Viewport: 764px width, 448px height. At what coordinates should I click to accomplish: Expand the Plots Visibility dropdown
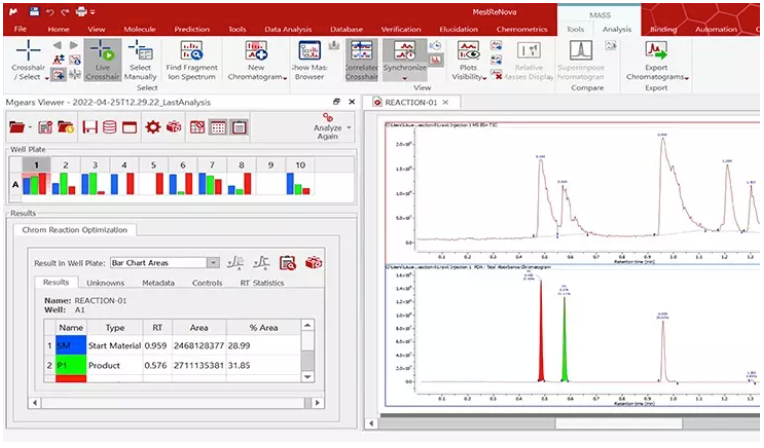click(468, 77)
